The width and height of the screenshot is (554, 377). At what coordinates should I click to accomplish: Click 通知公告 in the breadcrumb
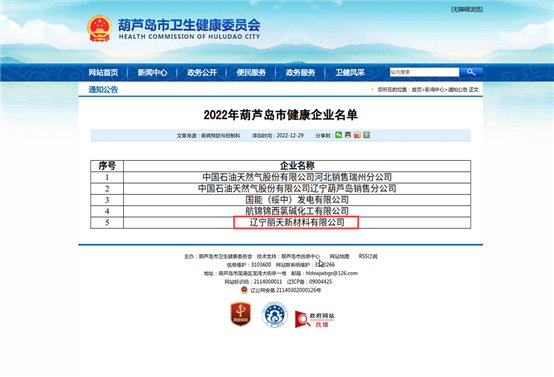pos(458,90)
